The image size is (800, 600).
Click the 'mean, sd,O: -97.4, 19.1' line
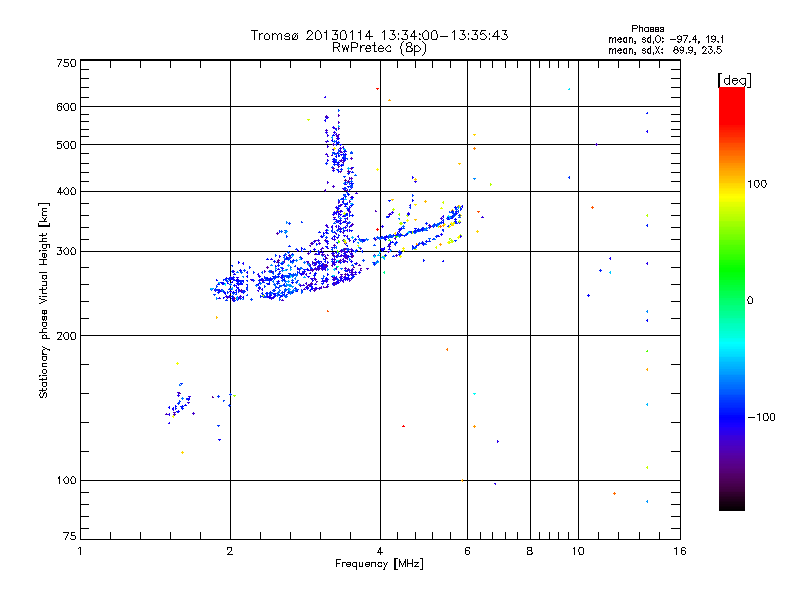coord(666,39)
